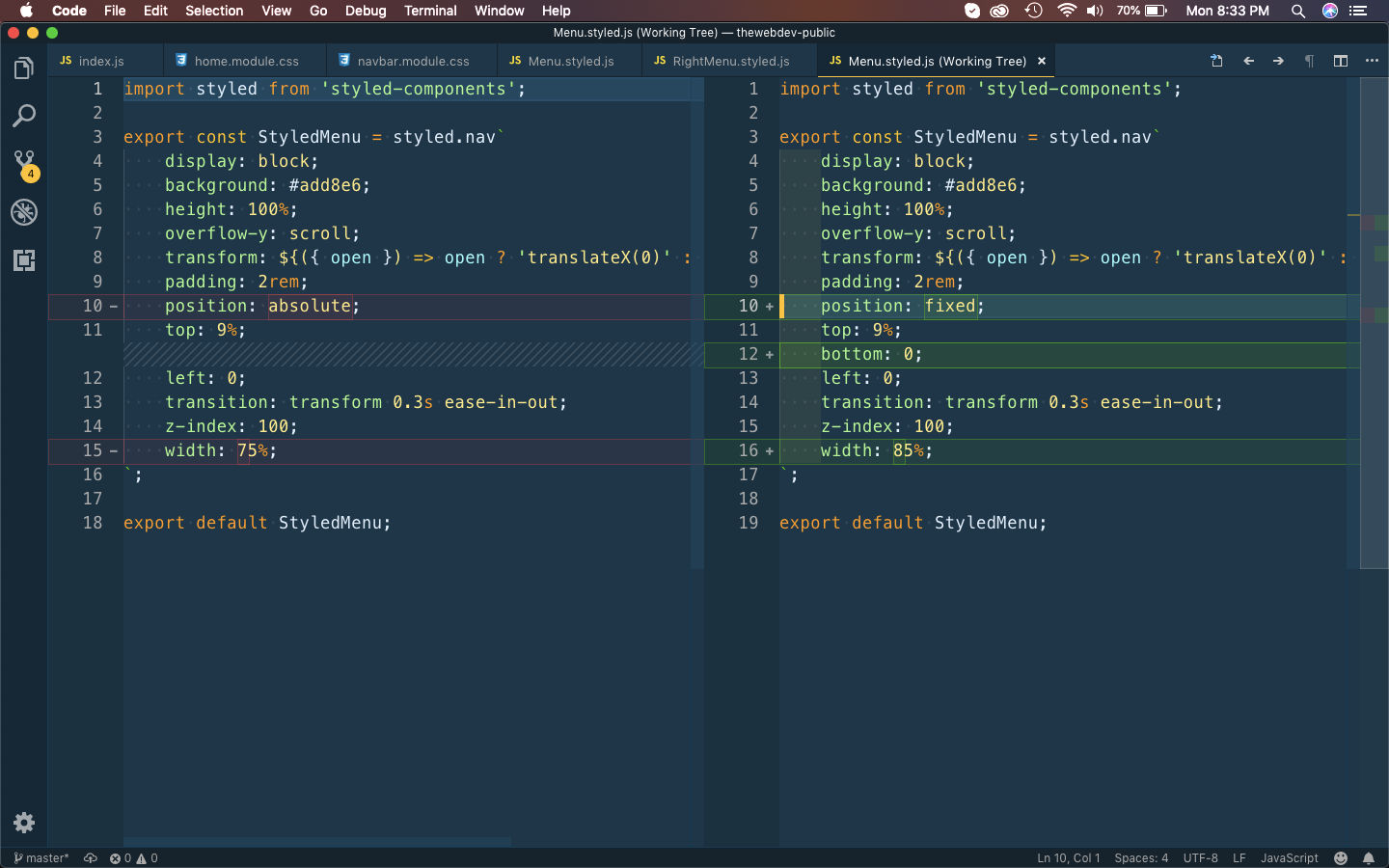This screenshot has height=868, width=1389.
Task: Open the View menu
Action: [x=276, y=11]
